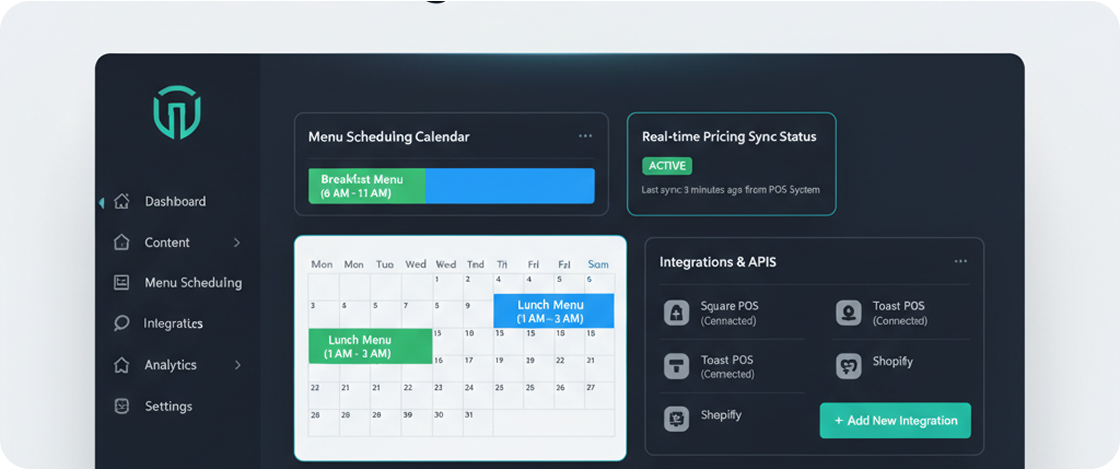Image resolution: width=1120 pixels, height=469 pixels.
Task: Click the teal shield logo in sidebar
Action: (x=177, y=112)
